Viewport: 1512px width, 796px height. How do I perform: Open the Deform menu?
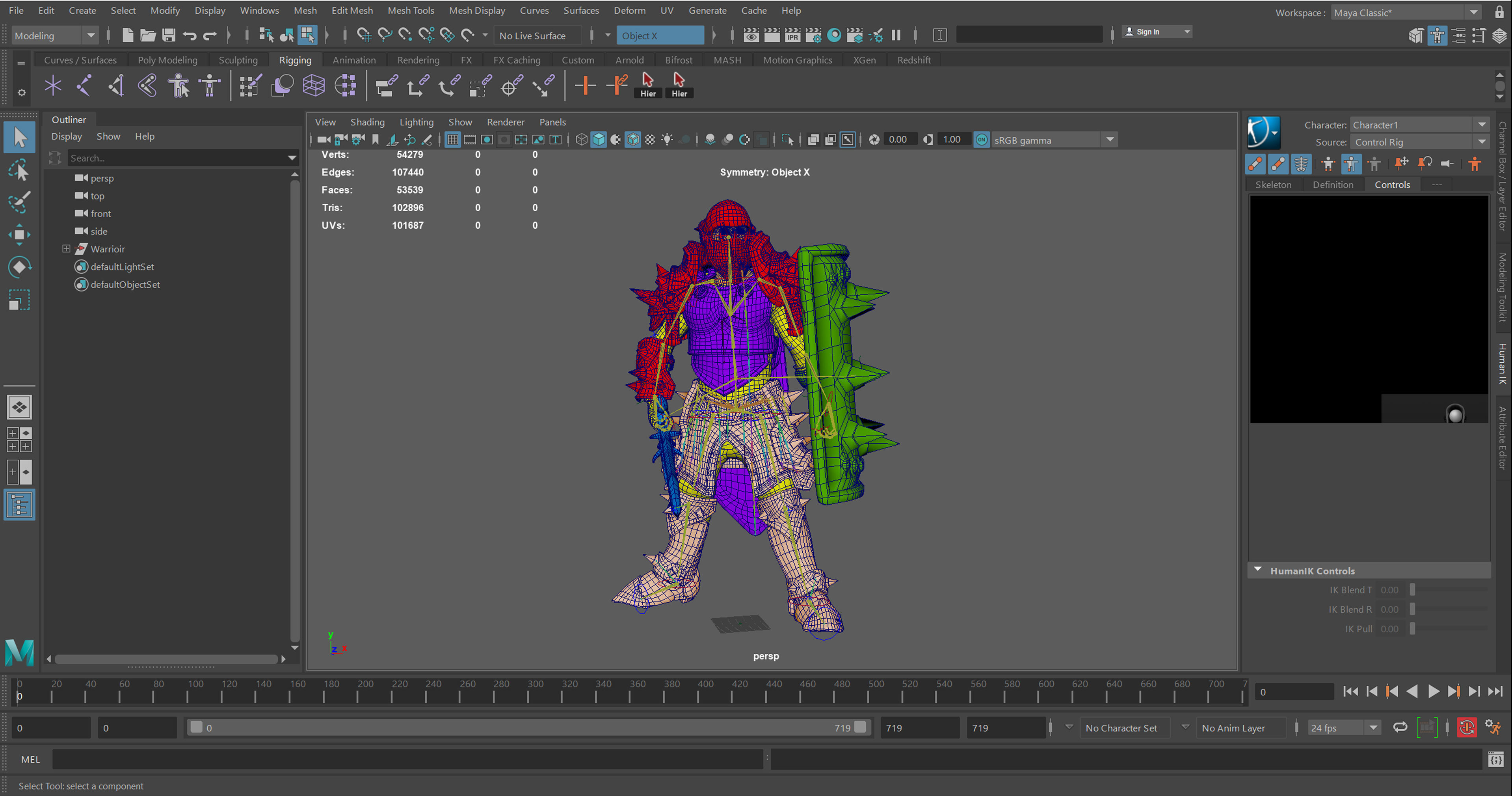629,11
